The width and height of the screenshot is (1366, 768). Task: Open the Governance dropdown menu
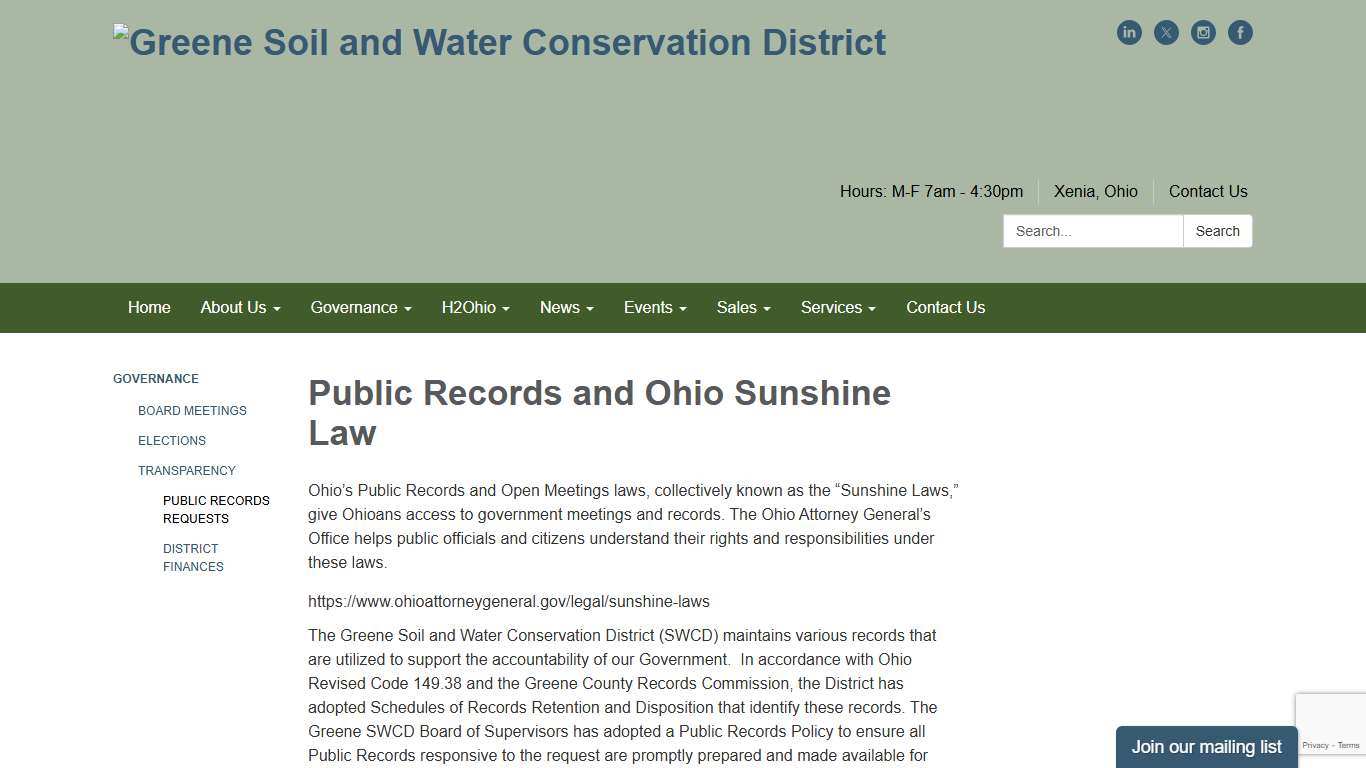[361, 307]
